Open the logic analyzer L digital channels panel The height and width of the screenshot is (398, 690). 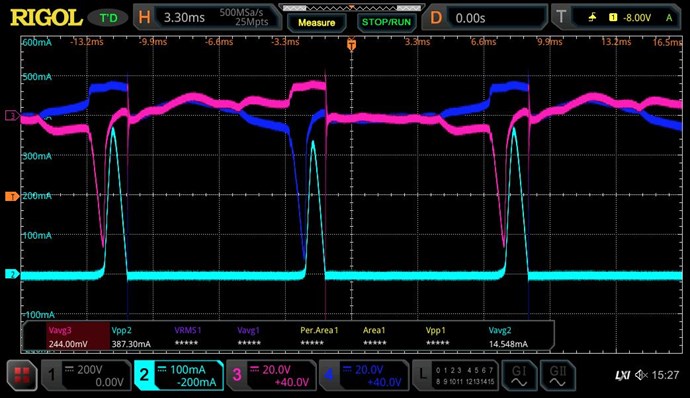click(x=455, y=375)
